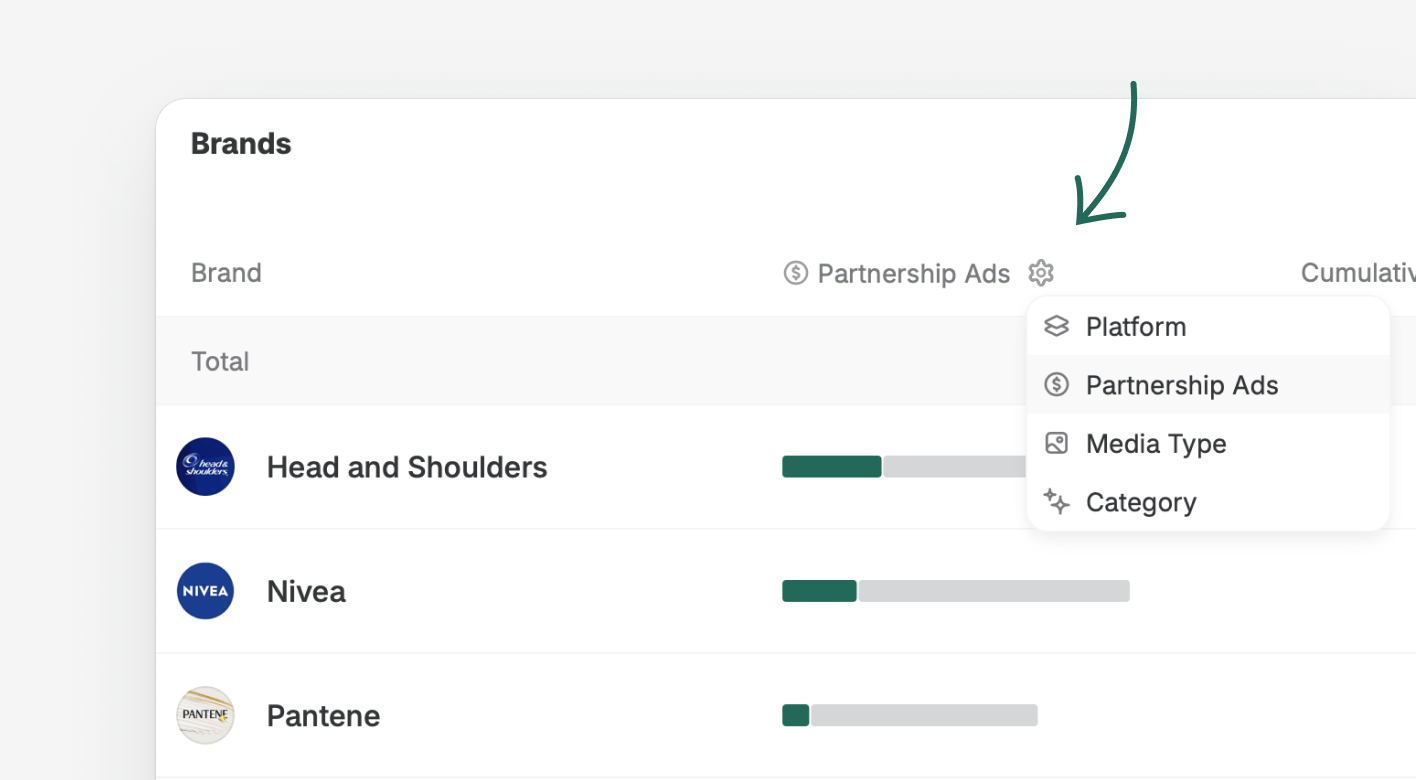Screen dimensions: 1416x780
Task: Click the Pantene brand logo
Action: point(205,715)
